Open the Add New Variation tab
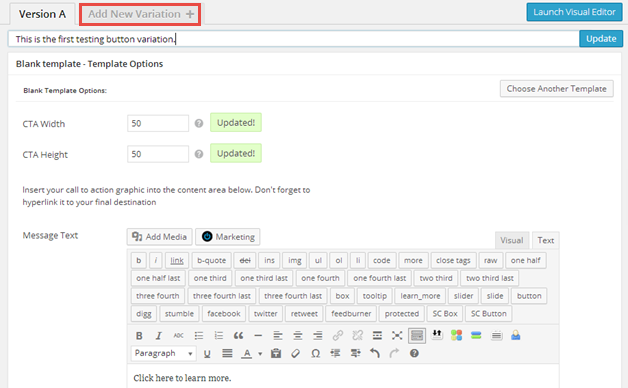The width and height of the screenshot is (628, 388). [x=140, y=14]
